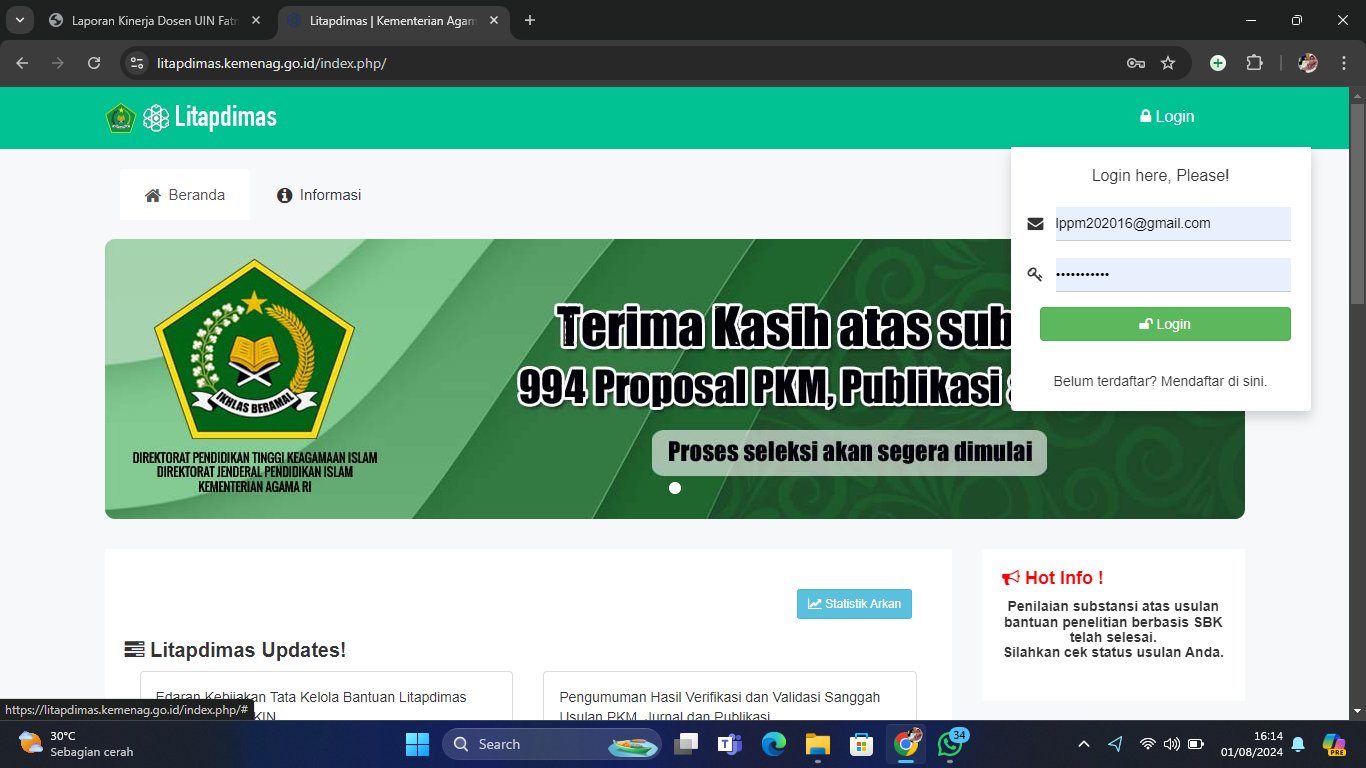Click the Statistik Arkan button
The image size is (1366, 768).
pyautogui.click(x=854, y=604)
